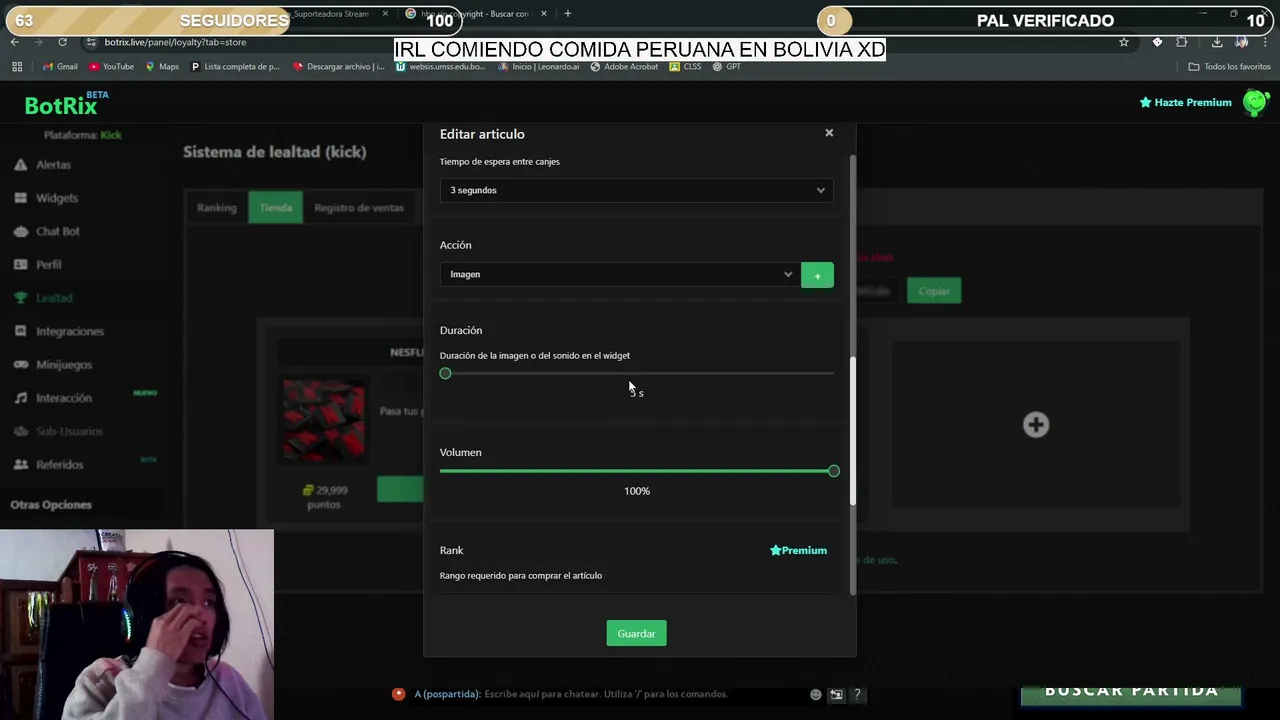Viewport: 1280px width, 720px height.
Task: Open Lista completa de p... bookmark
Action: point(235,67)
